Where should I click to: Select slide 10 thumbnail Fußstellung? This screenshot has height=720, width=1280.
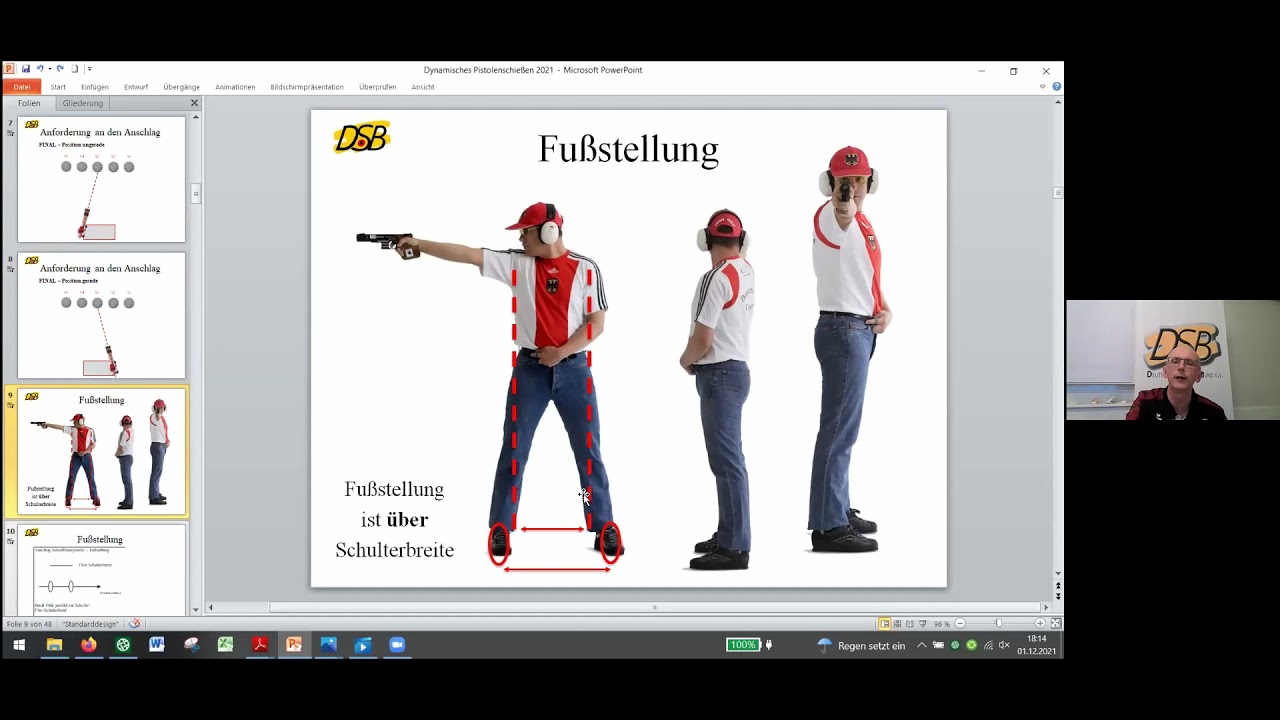[x=101, y=570]
